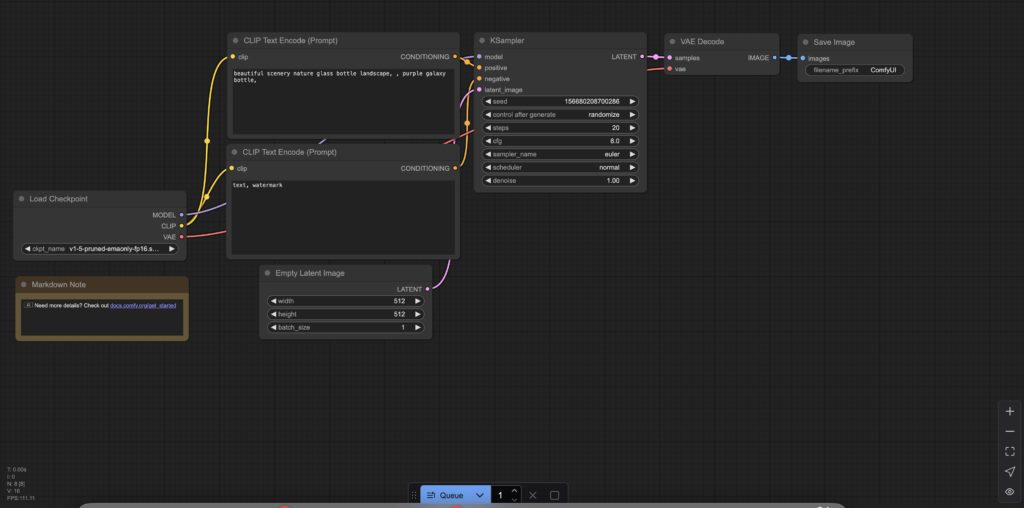
Task: Open the scheduler normal selector
Action: pos(560,167)
